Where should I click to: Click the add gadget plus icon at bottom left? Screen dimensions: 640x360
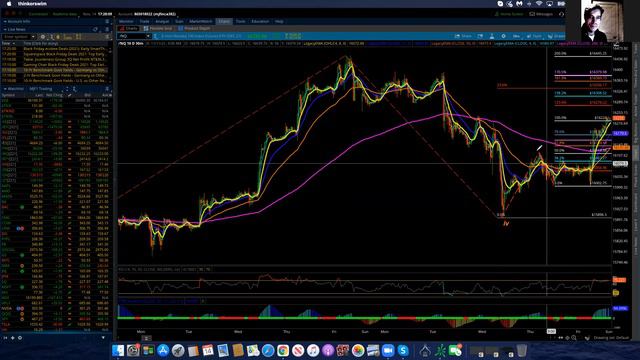point(13,338)
